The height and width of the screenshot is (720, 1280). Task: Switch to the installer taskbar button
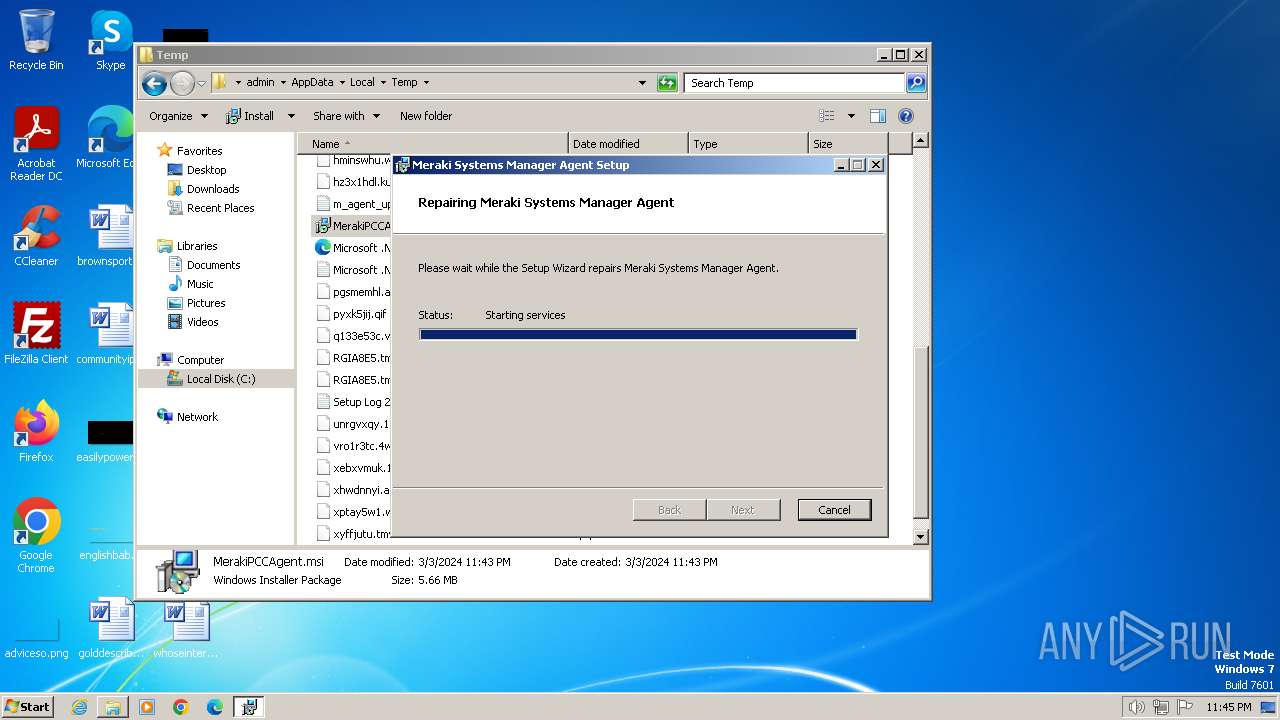[249, 707]
